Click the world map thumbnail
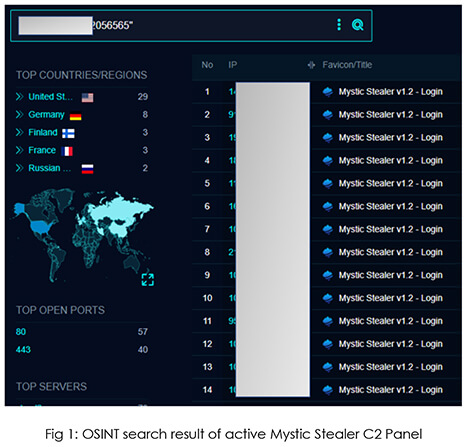The image size is (471, 447). tap(82, 235)
